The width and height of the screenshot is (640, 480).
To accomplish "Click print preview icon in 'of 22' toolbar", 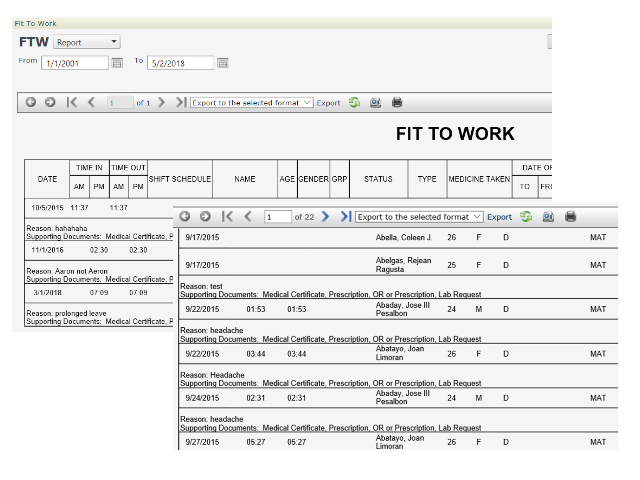I will coord(548,217).
